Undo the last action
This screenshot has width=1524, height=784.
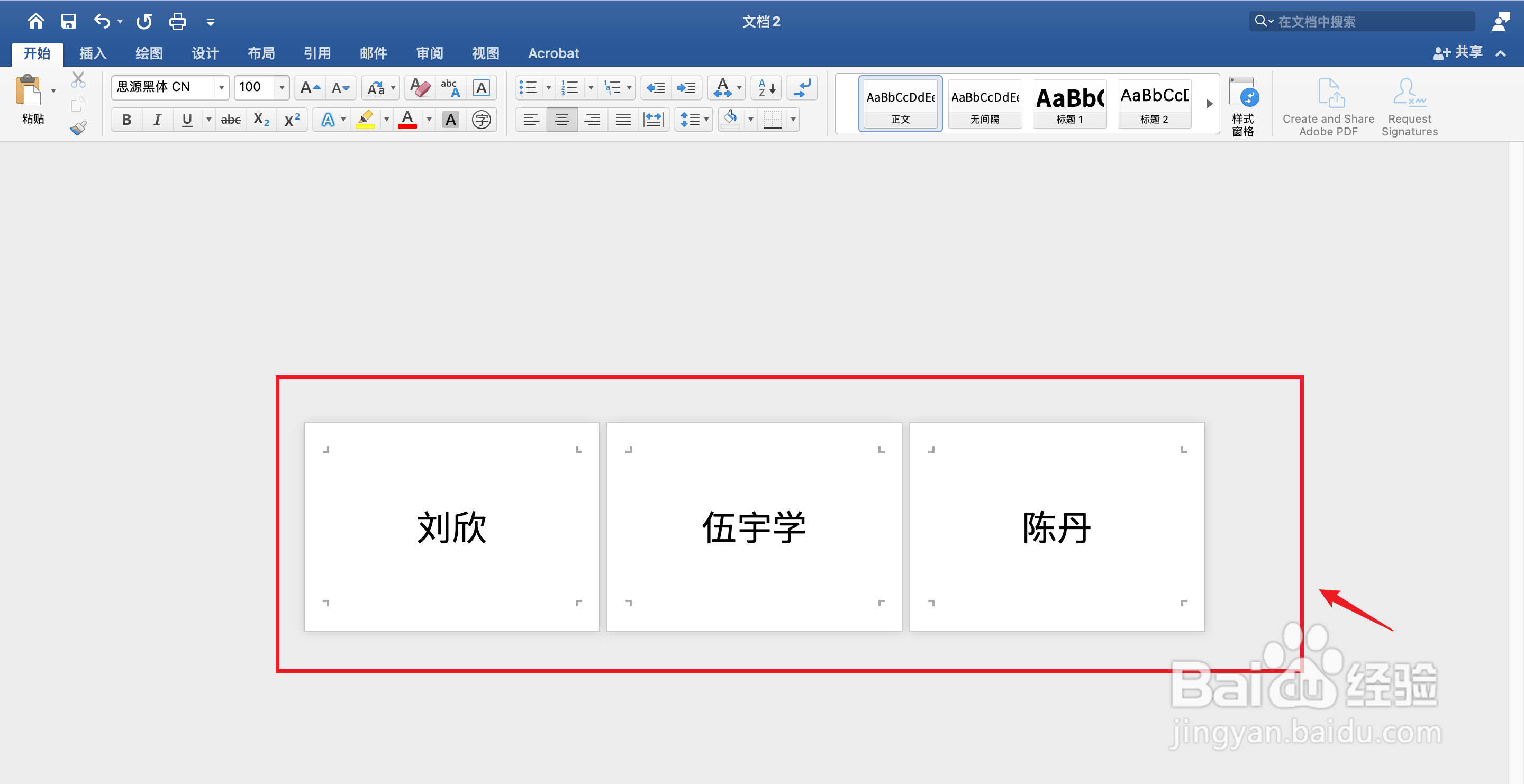(102, 21)
